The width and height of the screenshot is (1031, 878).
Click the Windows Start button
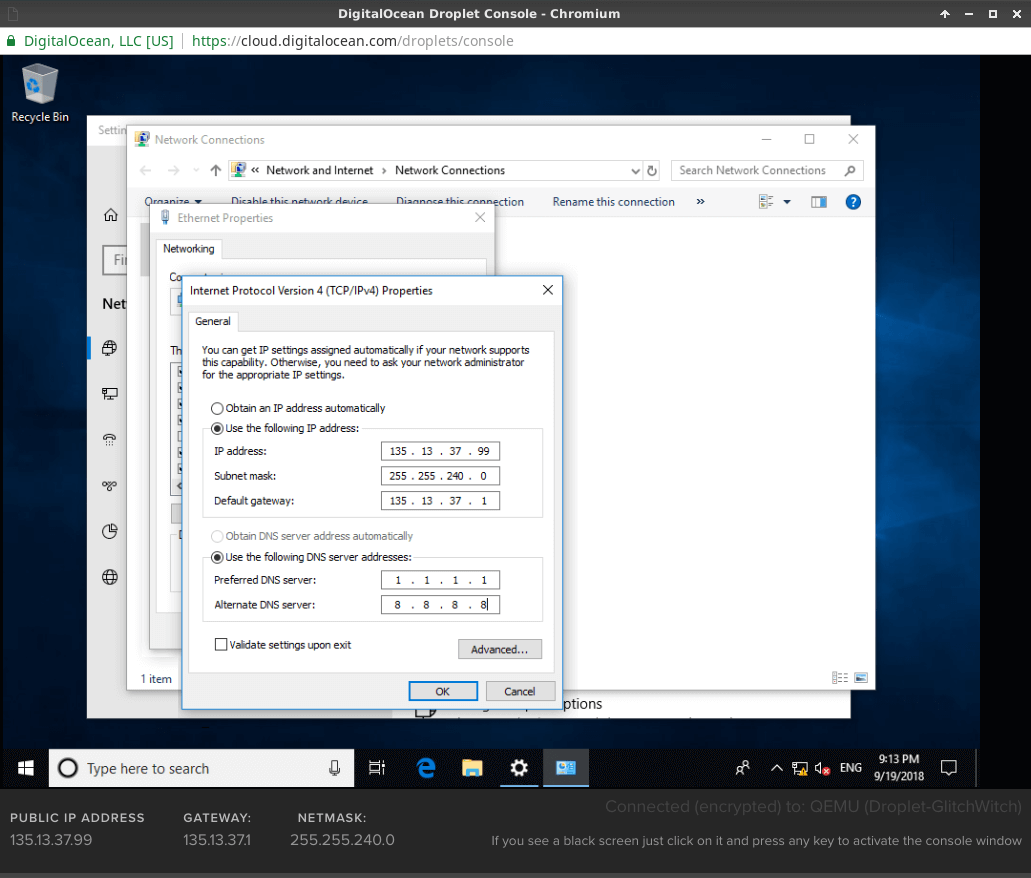tap(25, 768)
